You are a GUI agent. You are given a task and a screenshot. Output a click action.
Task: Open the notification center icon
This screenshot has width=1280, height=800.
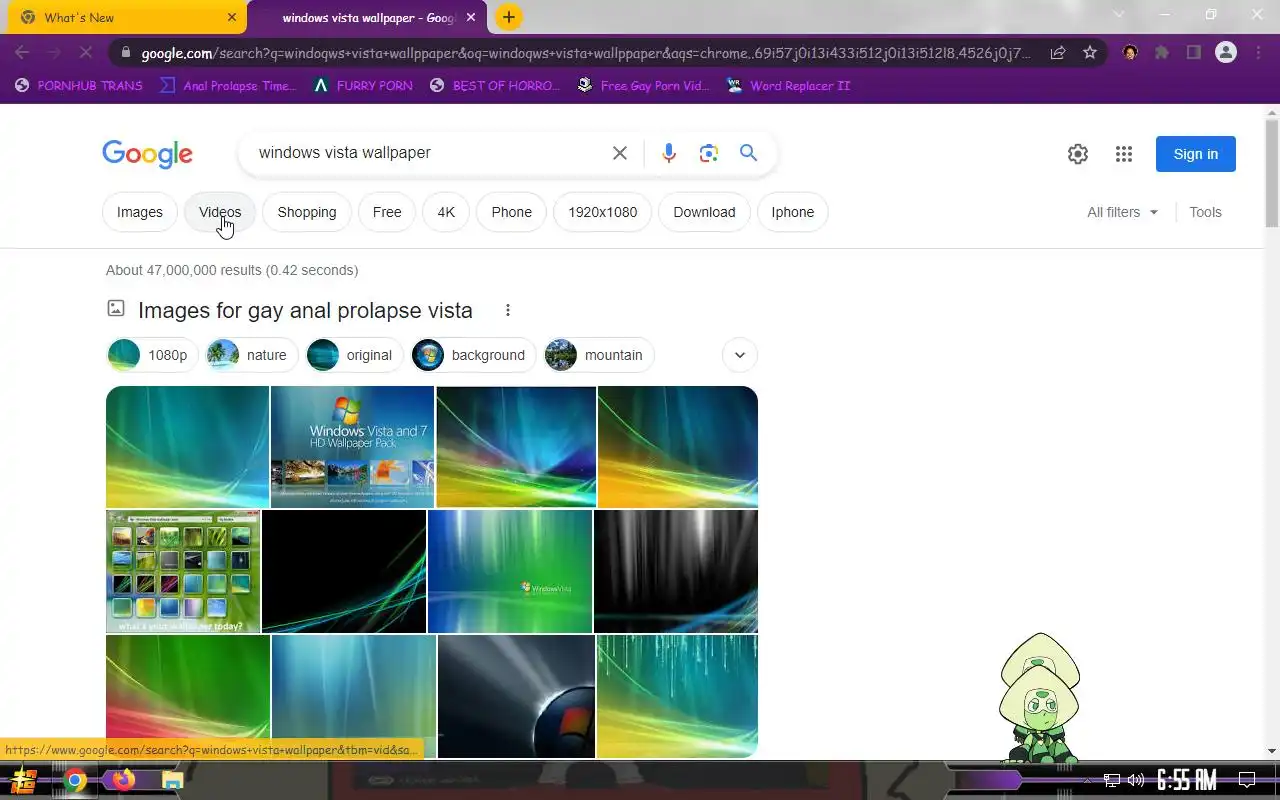[1247, 780]
